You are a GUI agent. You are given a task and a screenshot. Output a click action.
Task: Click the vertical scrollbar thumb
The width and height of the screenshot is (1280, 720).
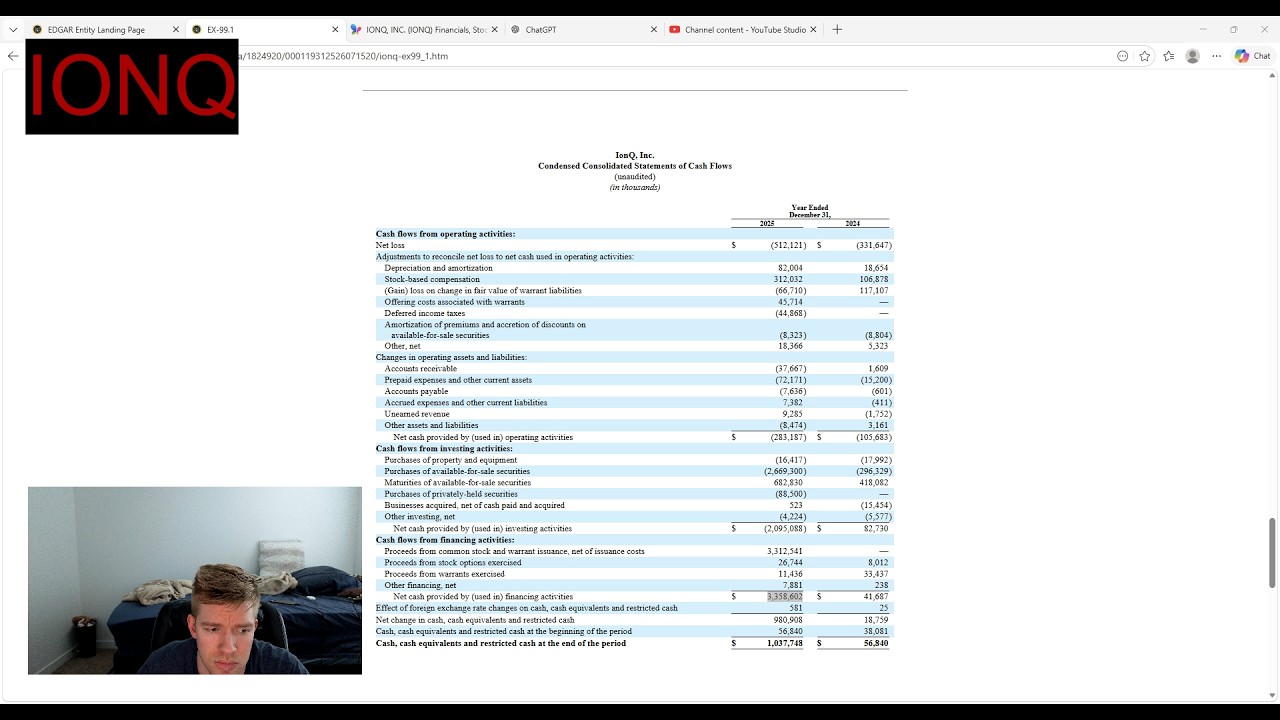click(x=1272, y=553)
